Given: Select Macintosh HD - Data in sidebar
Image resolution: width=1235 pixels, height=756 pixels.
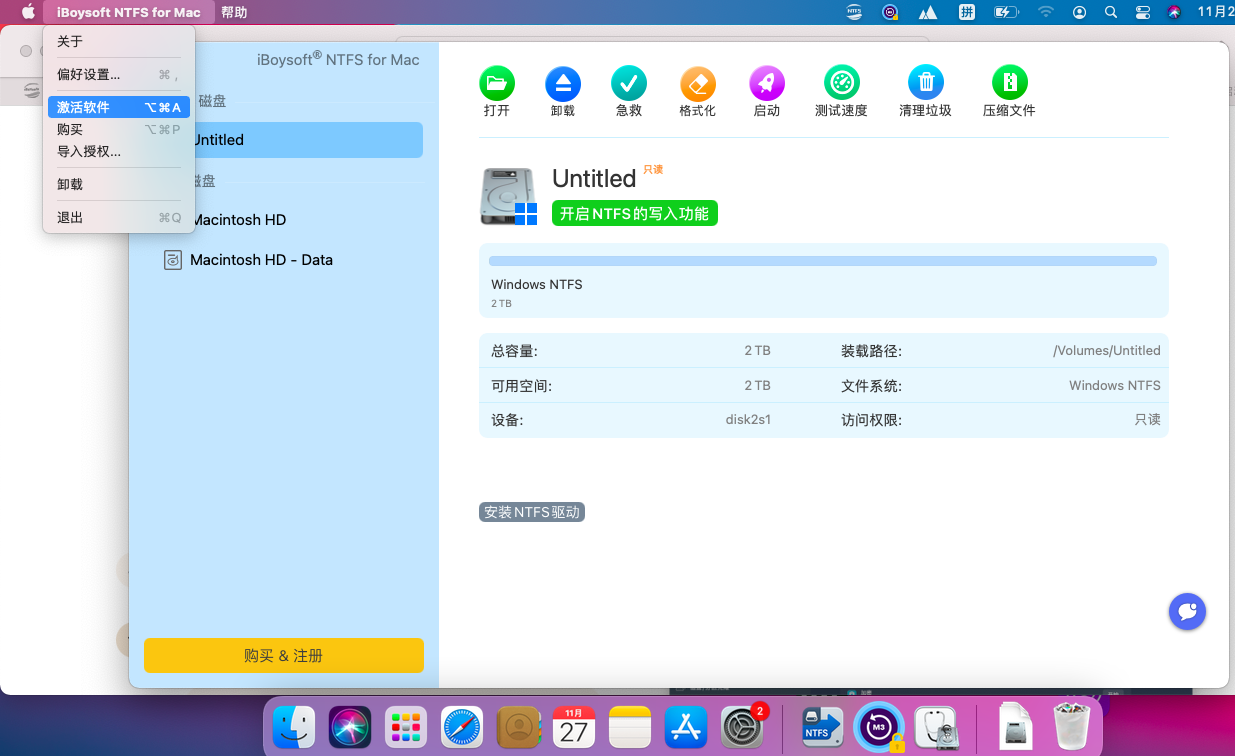Looking at the screenshot, I should [261, 260].
